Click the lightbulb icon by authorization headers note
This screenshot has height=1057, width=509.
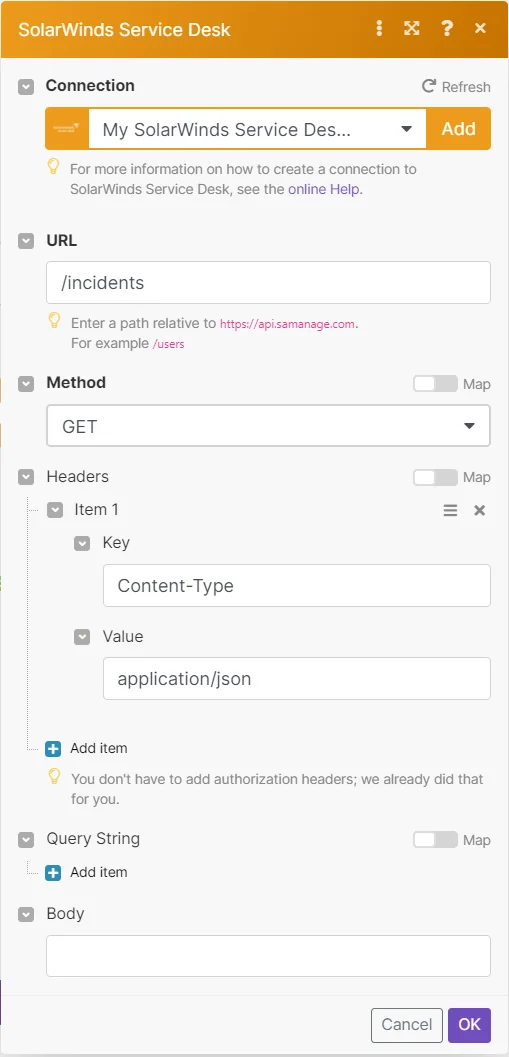55,777
